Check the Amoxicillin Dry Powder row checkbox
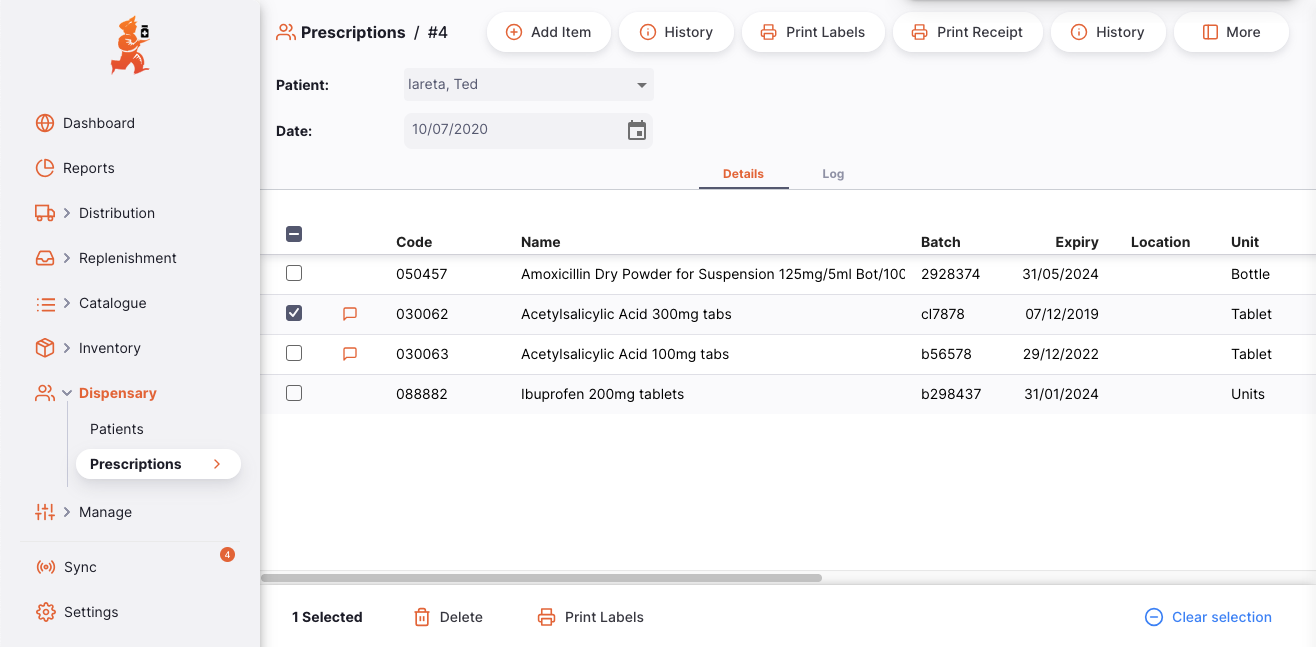This screenshot has height=647, width=1316. (x=294, y=273)
